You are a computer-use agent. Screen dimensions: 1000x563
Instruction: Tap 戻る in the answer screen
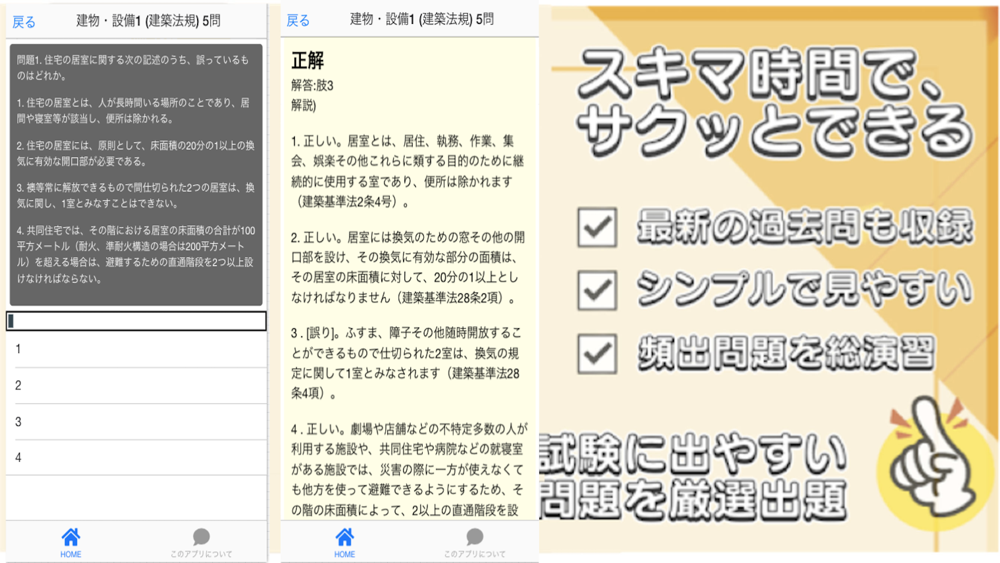(297, 20)
